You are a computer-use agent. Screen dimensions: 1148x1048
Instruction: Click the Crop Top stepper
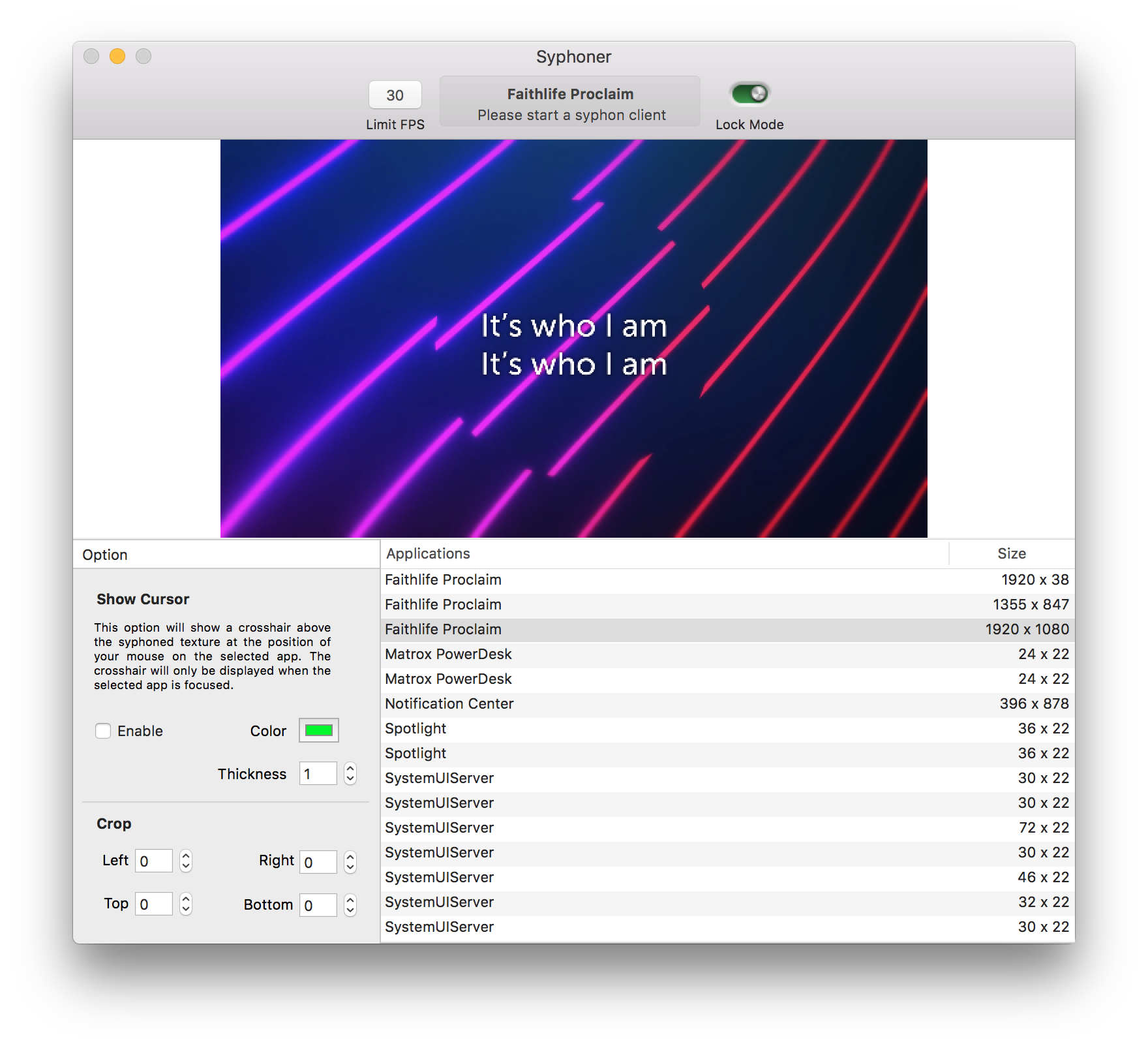coord(186,904)
